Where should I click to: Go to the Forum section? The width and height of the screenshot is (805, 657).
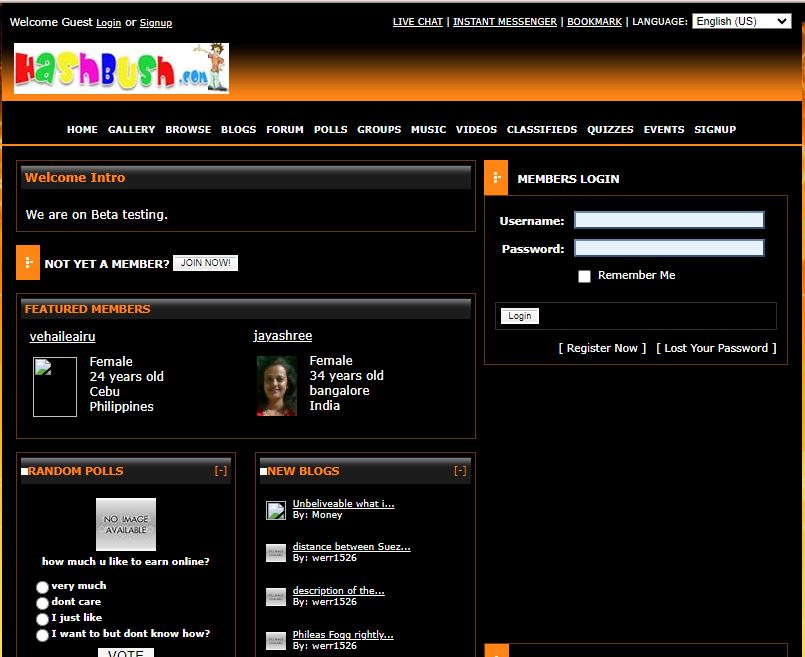285,129
